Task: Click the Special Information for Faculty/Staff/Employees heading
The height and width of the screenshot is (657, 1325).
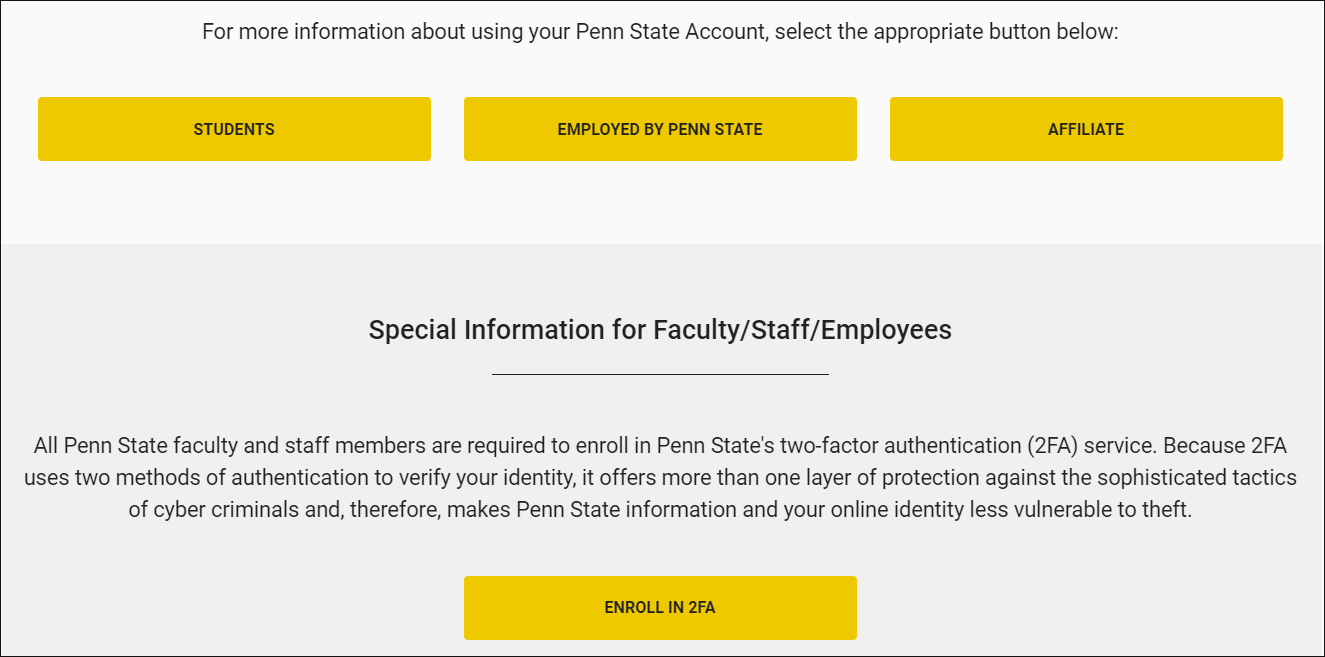Action: click(662, 329)
